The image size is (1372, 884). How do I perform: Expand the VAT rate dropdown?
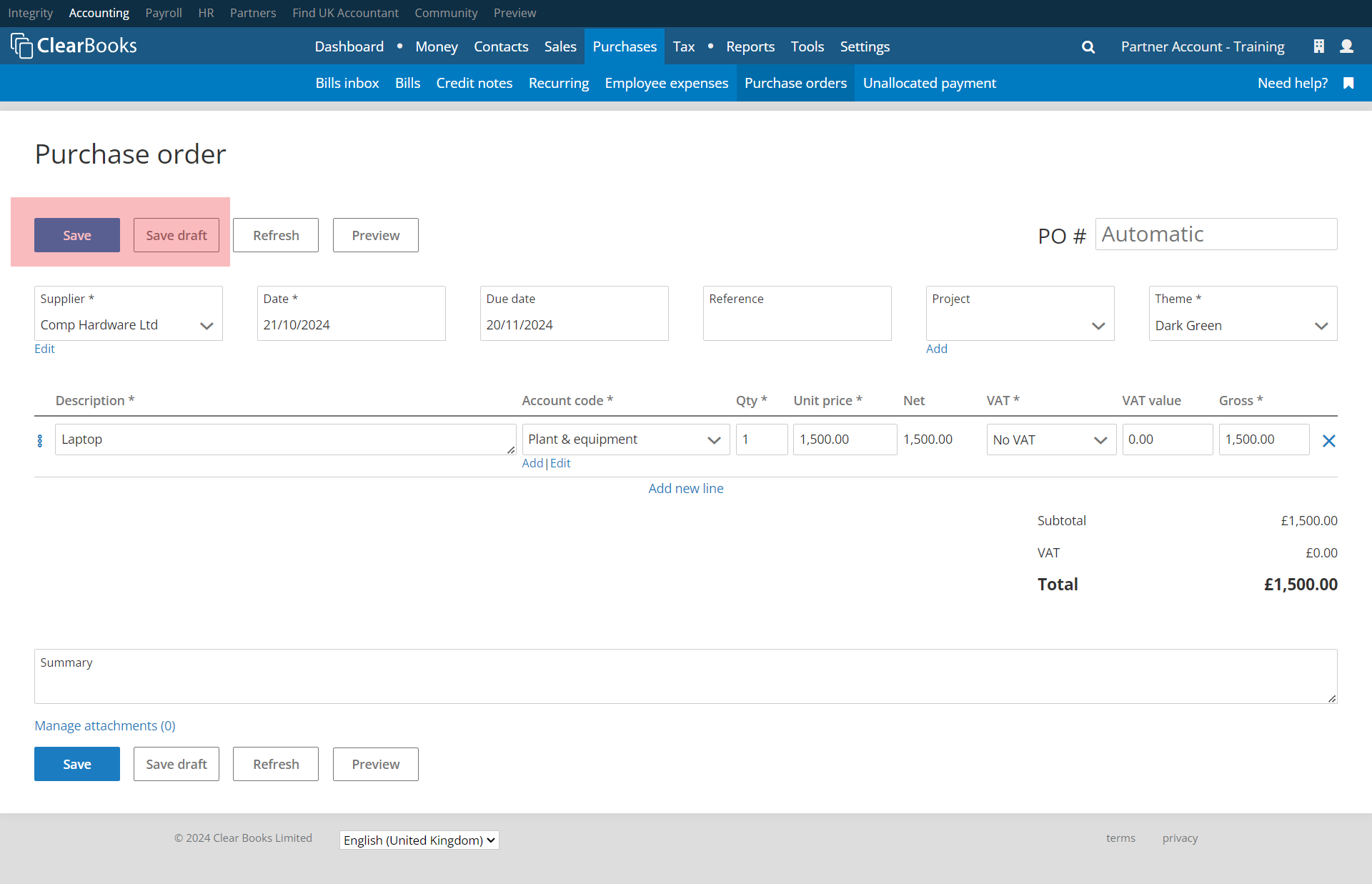pos(1100,440)
